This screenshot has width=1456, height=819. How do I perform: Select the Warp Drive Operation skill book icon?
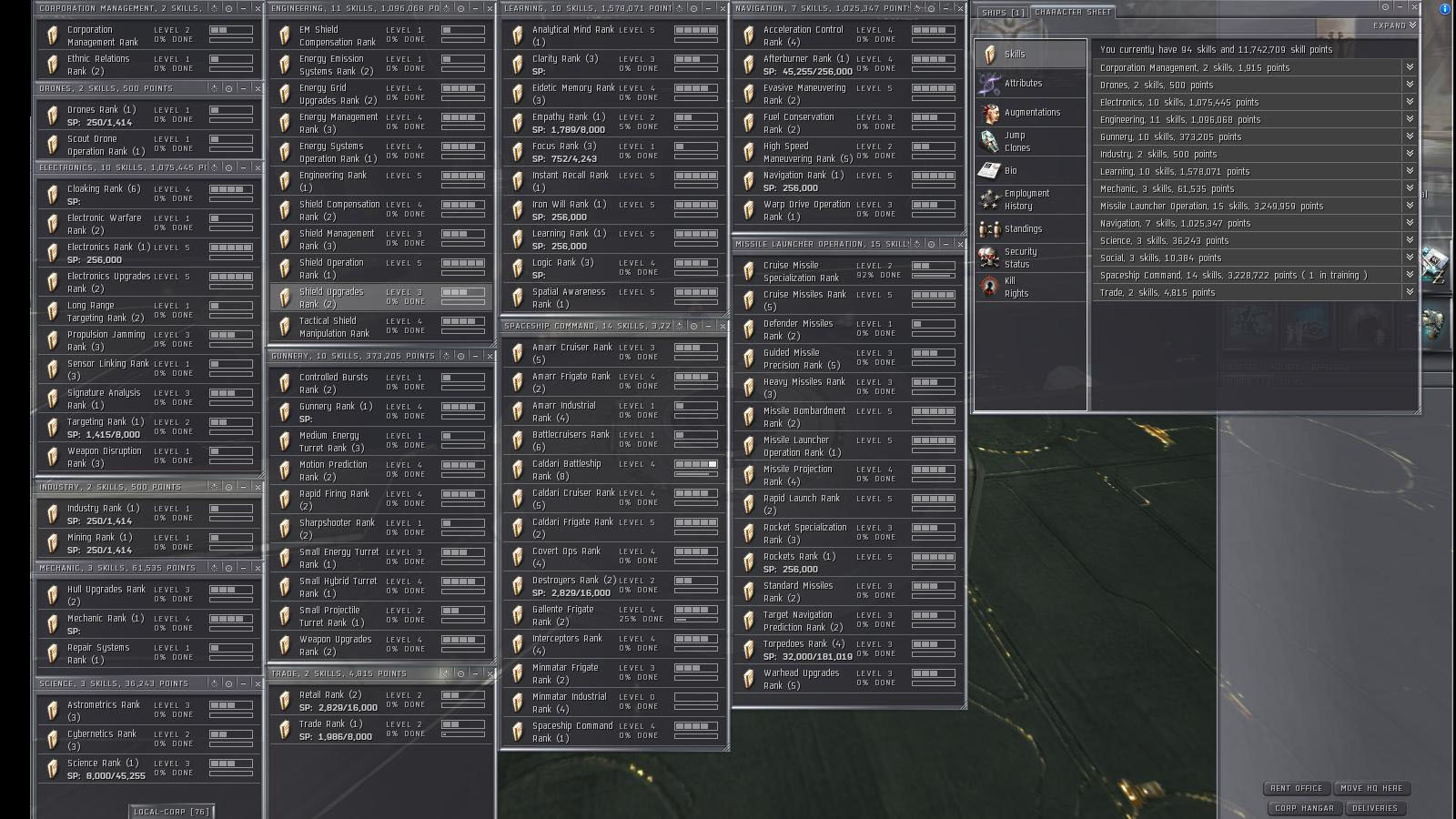(x=748, y=210)
